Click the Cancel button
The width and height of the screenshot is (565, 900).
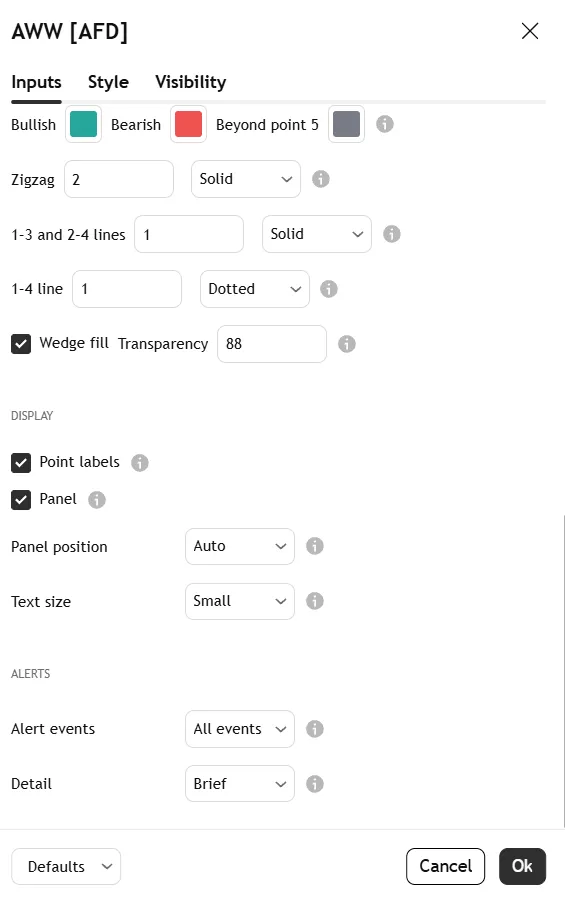tap(446, 867)
